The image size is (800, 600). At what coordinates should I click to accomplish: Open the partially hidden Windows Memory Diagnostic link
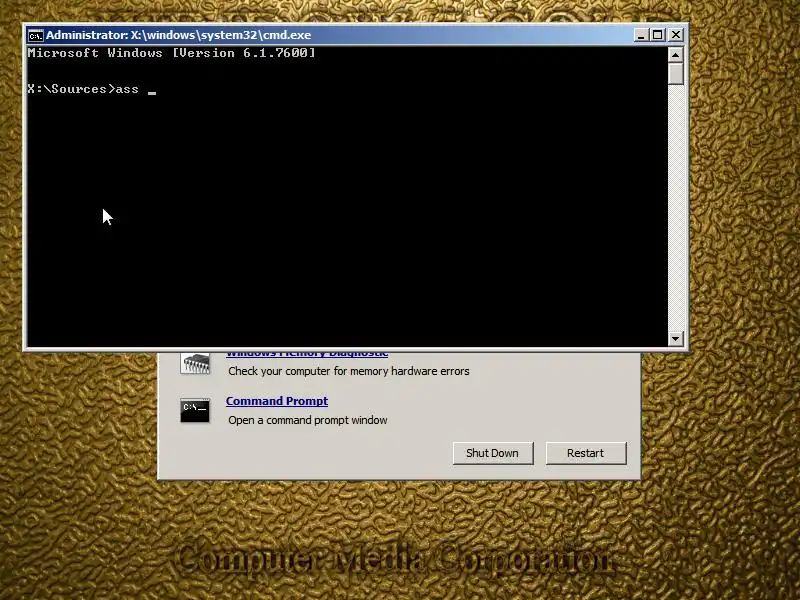coord(307,354)
